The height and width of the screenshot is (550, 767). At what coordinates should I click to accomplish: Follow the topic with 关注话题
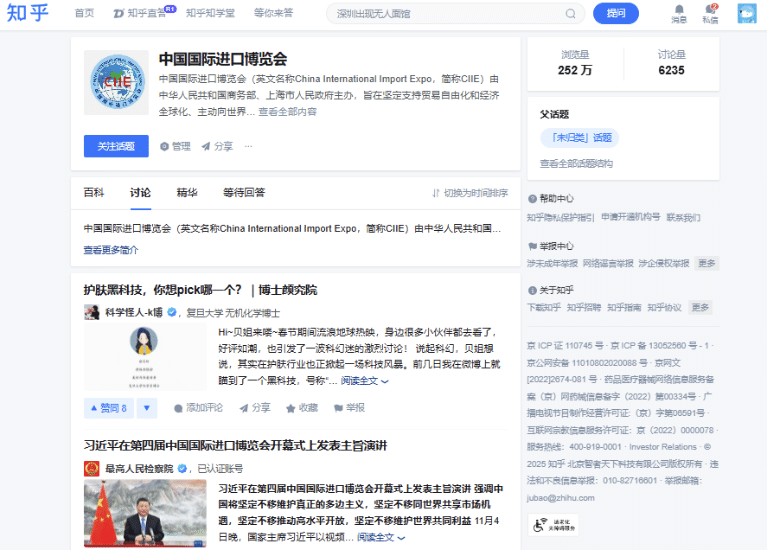pyautogui.click(x=116, y=146)
